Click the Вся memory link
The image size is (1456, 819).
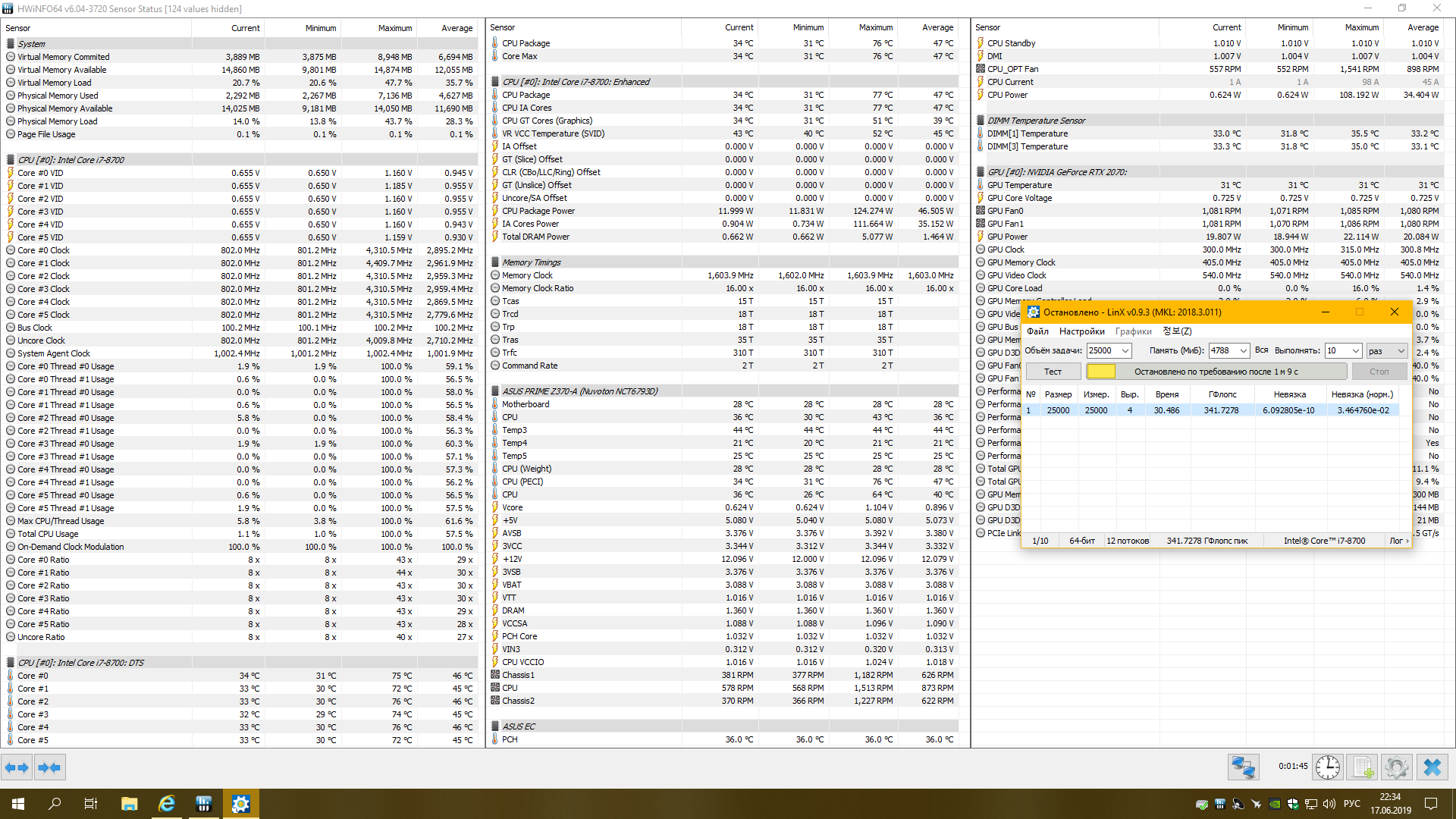tap(1261, 350)
